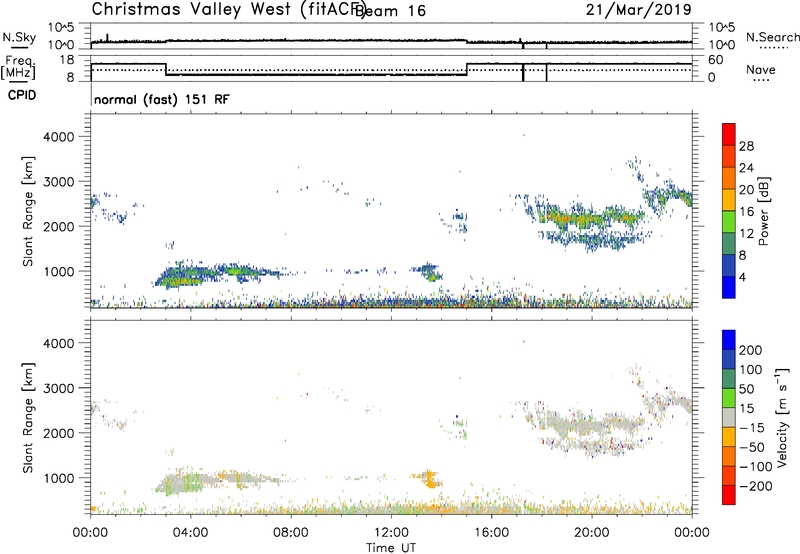Click 'normal (fast) 151 RF' text
The width and height of the screenshot is (800, 554).
tap(162, 99)
